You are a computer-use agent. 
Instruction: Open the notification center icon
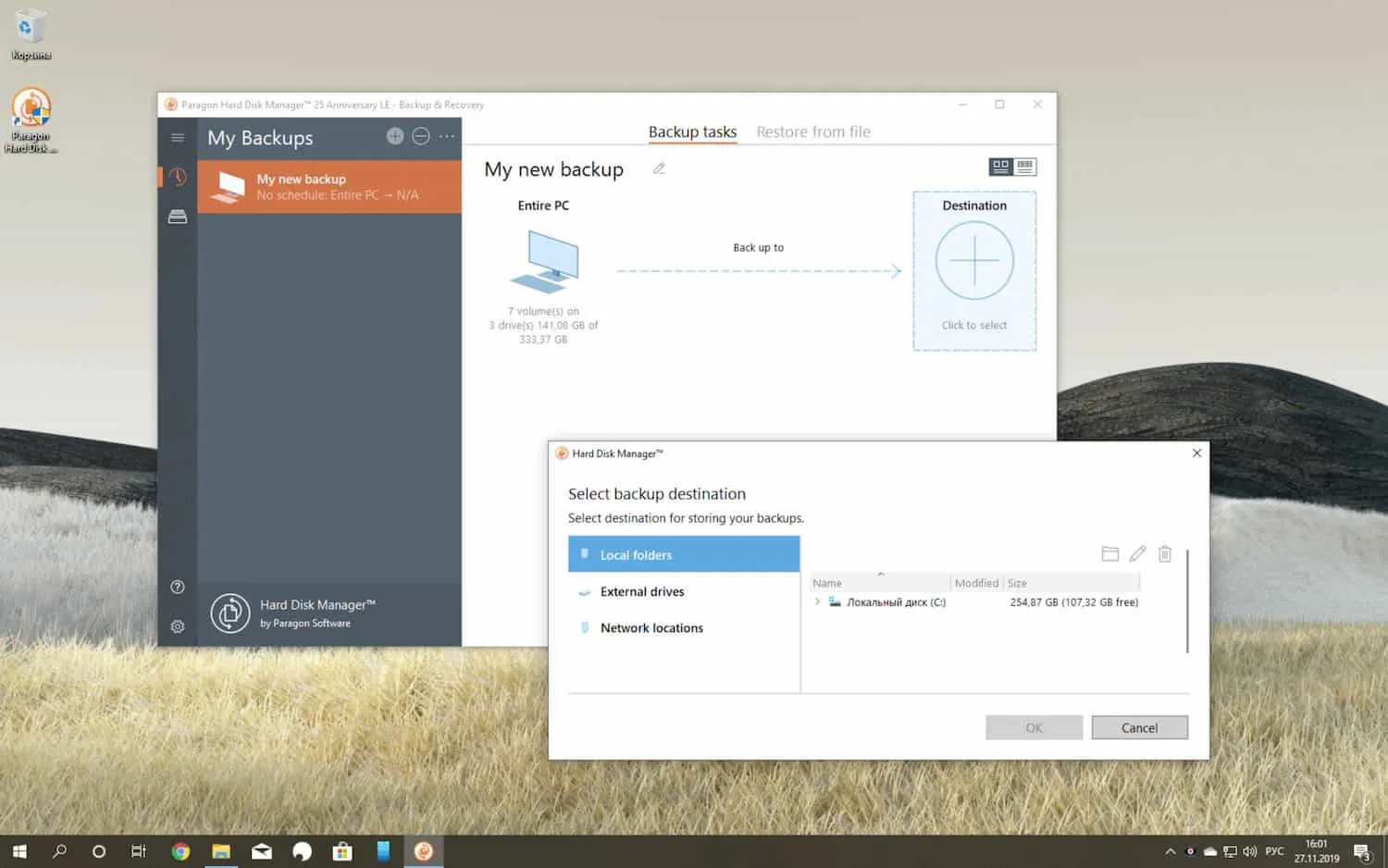pyautogui.click(x=1362, y=851)
